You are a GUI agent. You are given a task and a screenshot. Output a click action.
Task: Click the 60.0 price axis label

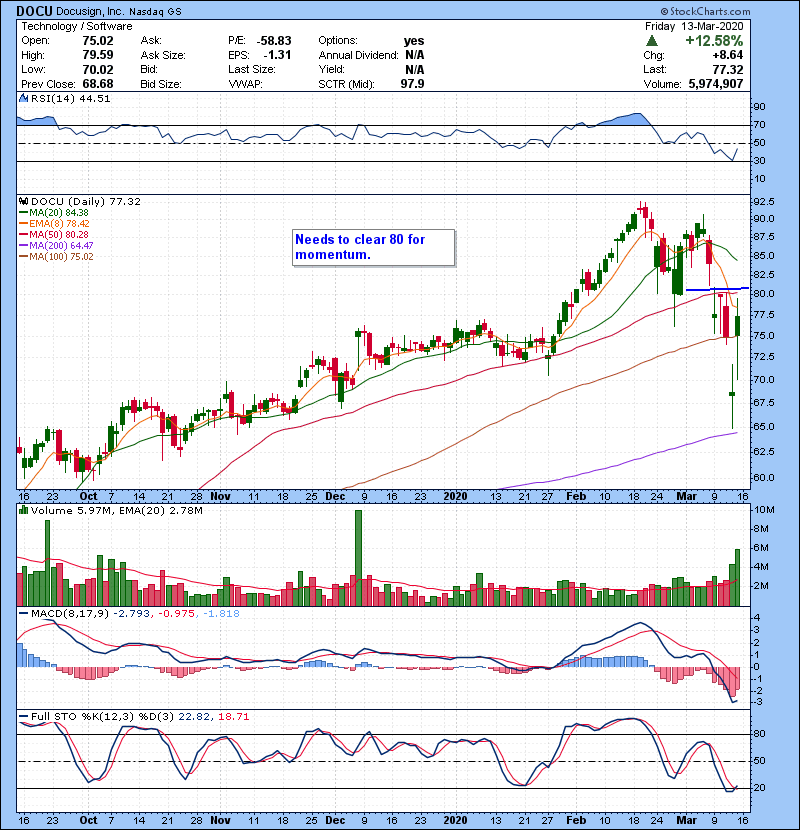point(763,477)
